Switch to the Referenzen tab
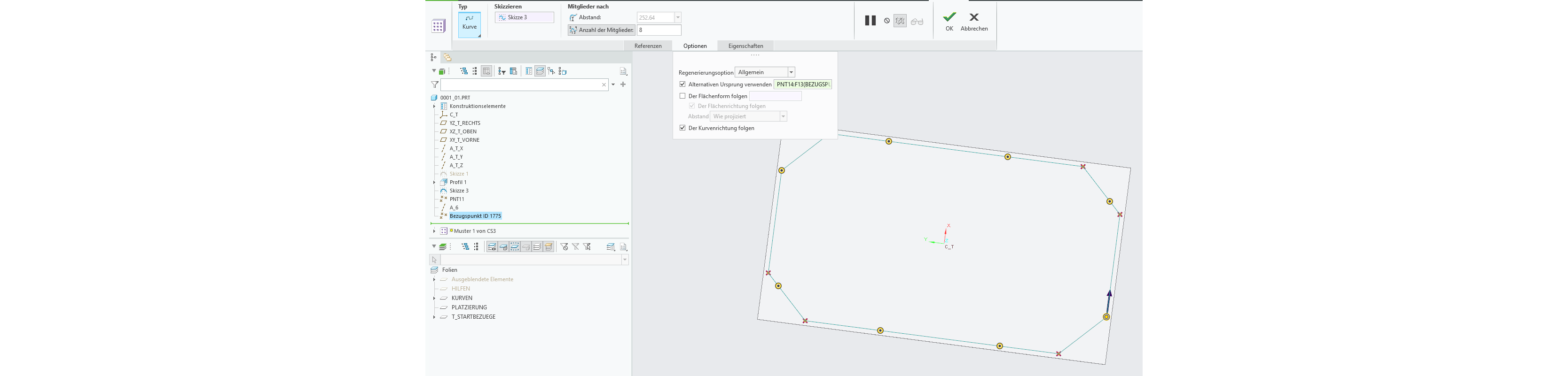Viewport: 1568px width, 376px height. [648, 46]
